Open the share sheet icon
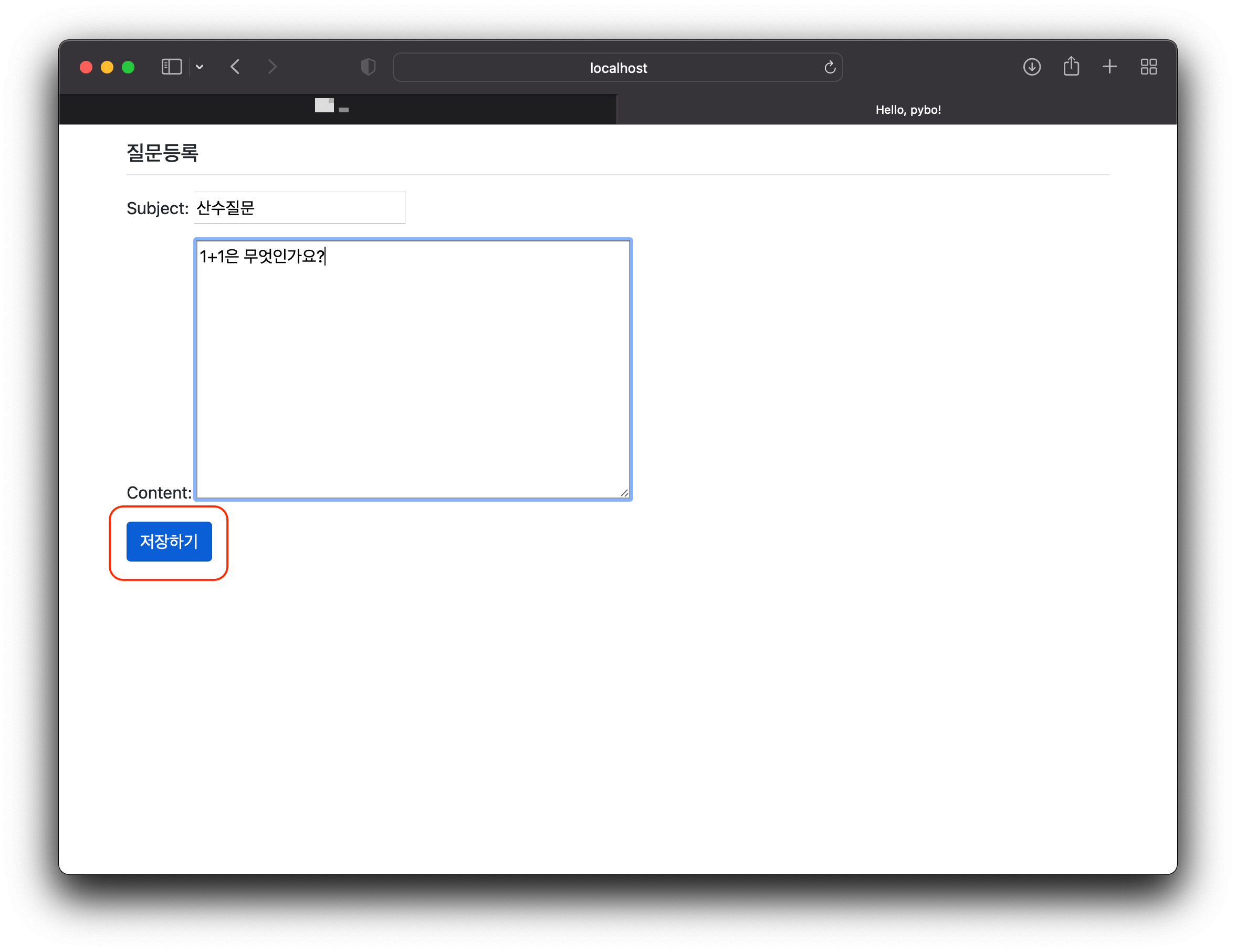This screenshot has height=952, width=1236. tap(1071, 66)
